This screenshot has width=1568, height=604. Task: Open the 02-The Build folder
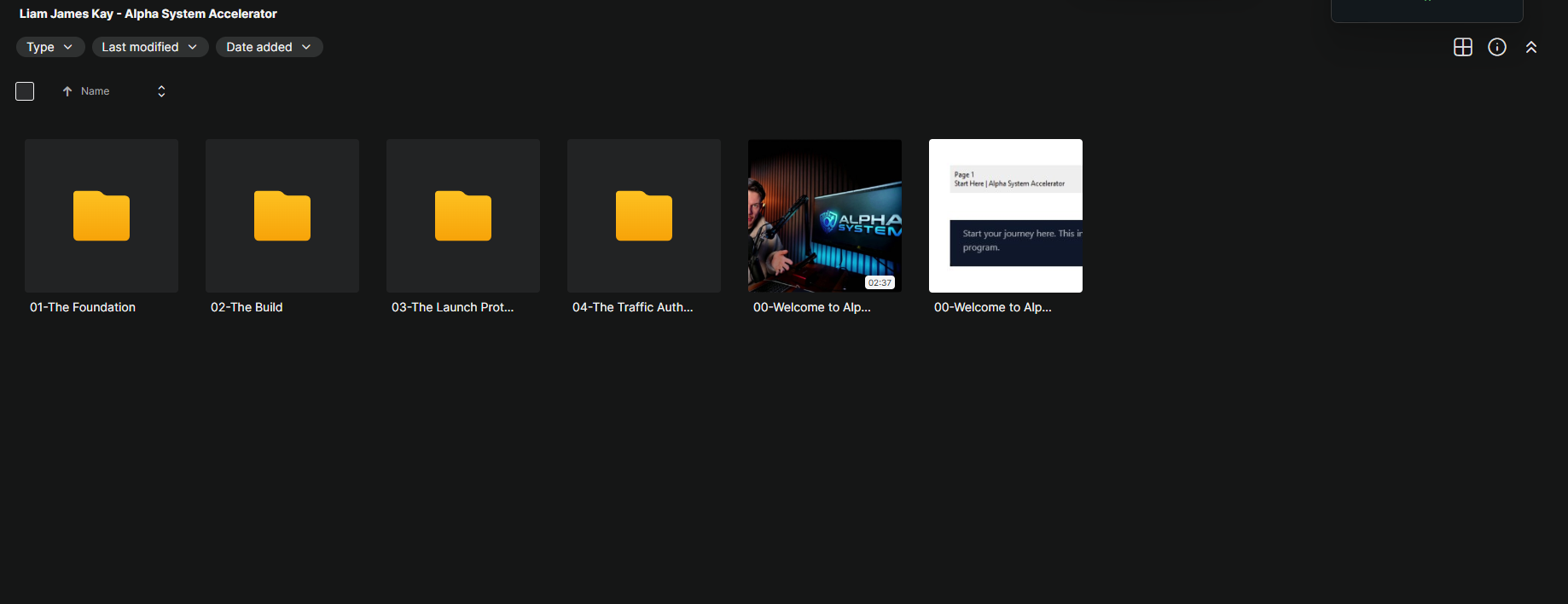(282, 216)
